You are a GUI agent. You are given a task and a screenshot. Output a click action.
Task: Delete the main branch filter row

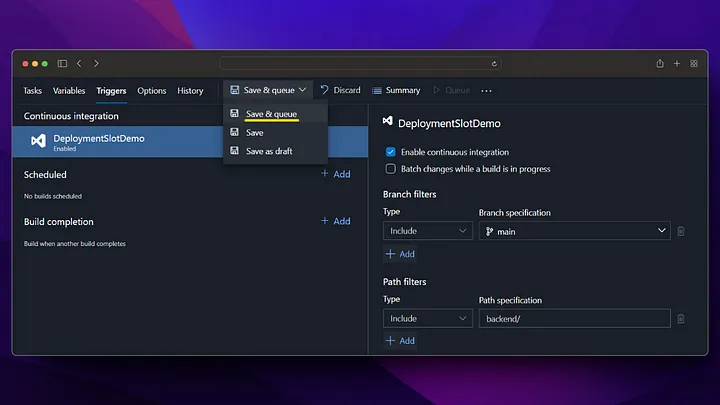[x=681, y=231]
